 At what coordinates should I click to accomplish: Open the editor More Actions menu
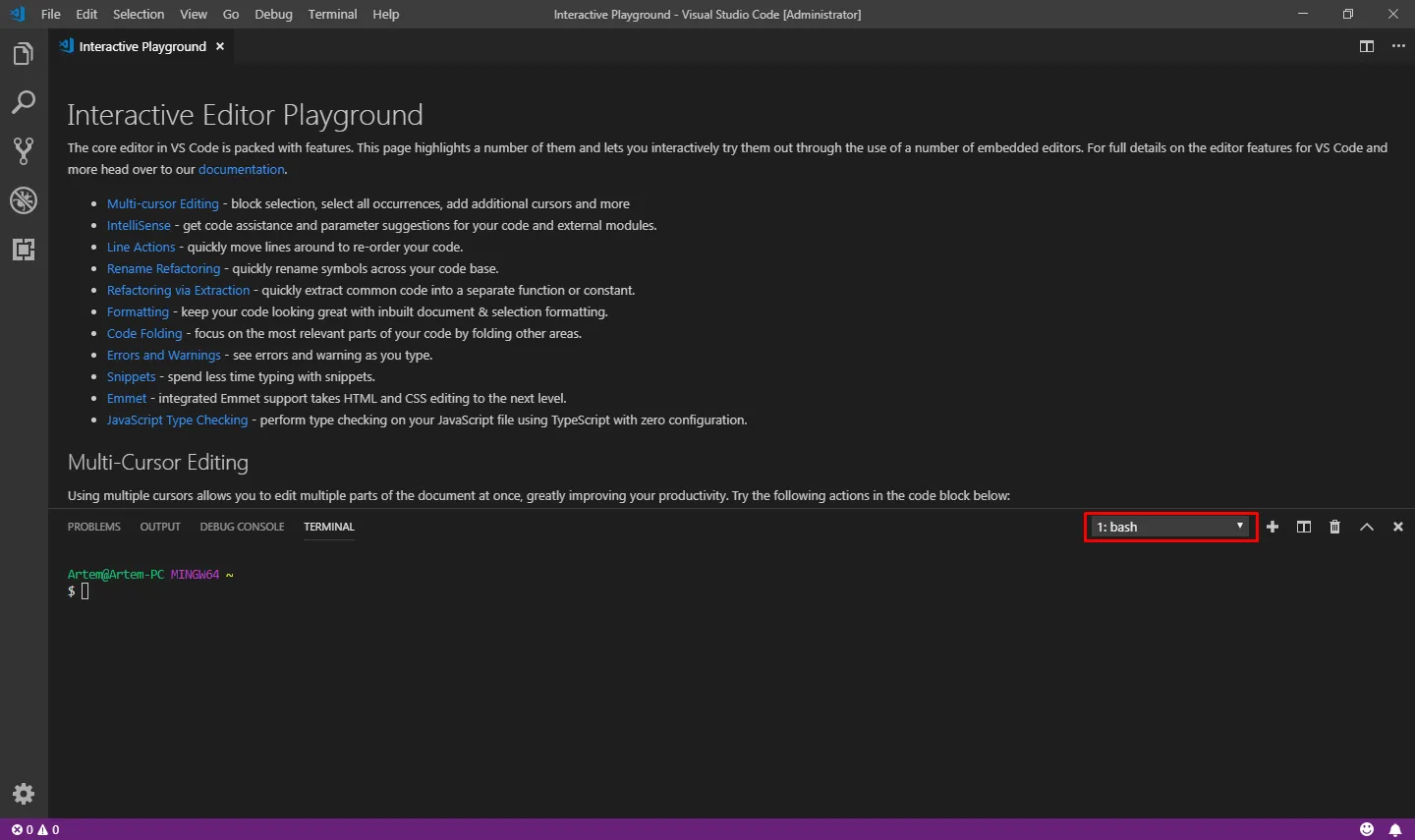(x=1398, y=47)
